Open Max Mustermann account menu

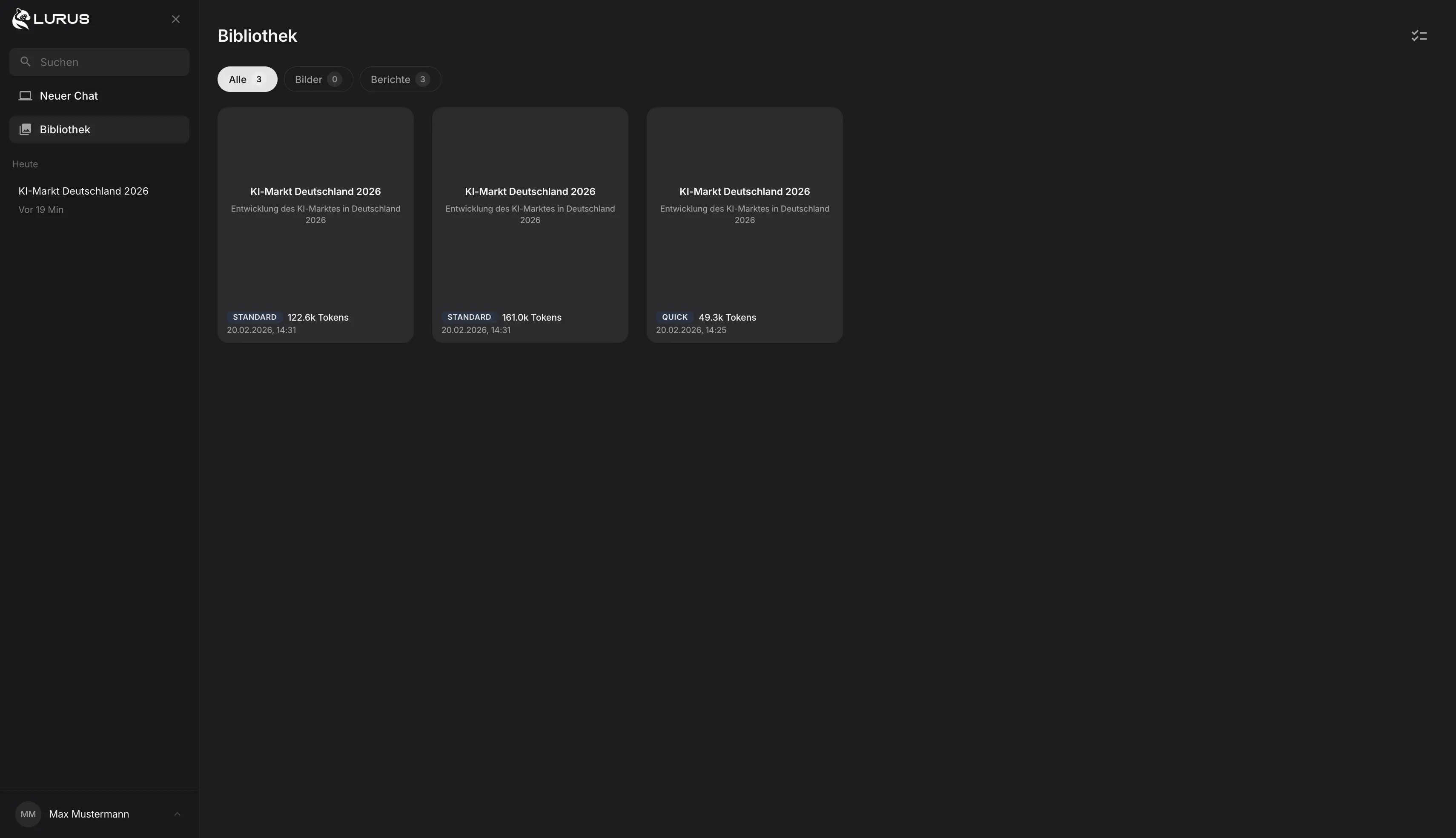tap(89, 814)
